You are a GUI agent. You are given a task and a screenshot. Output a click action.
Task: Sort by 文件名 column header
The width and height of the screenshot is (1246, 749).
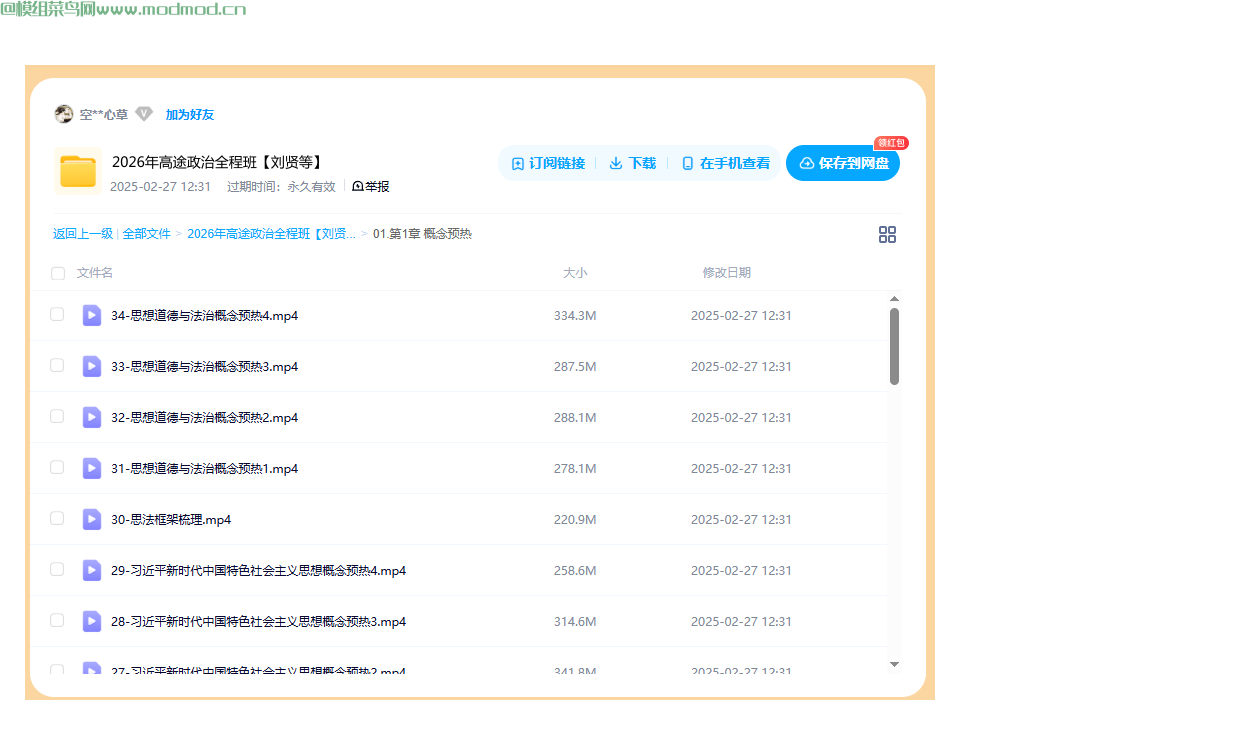(95, 273)
